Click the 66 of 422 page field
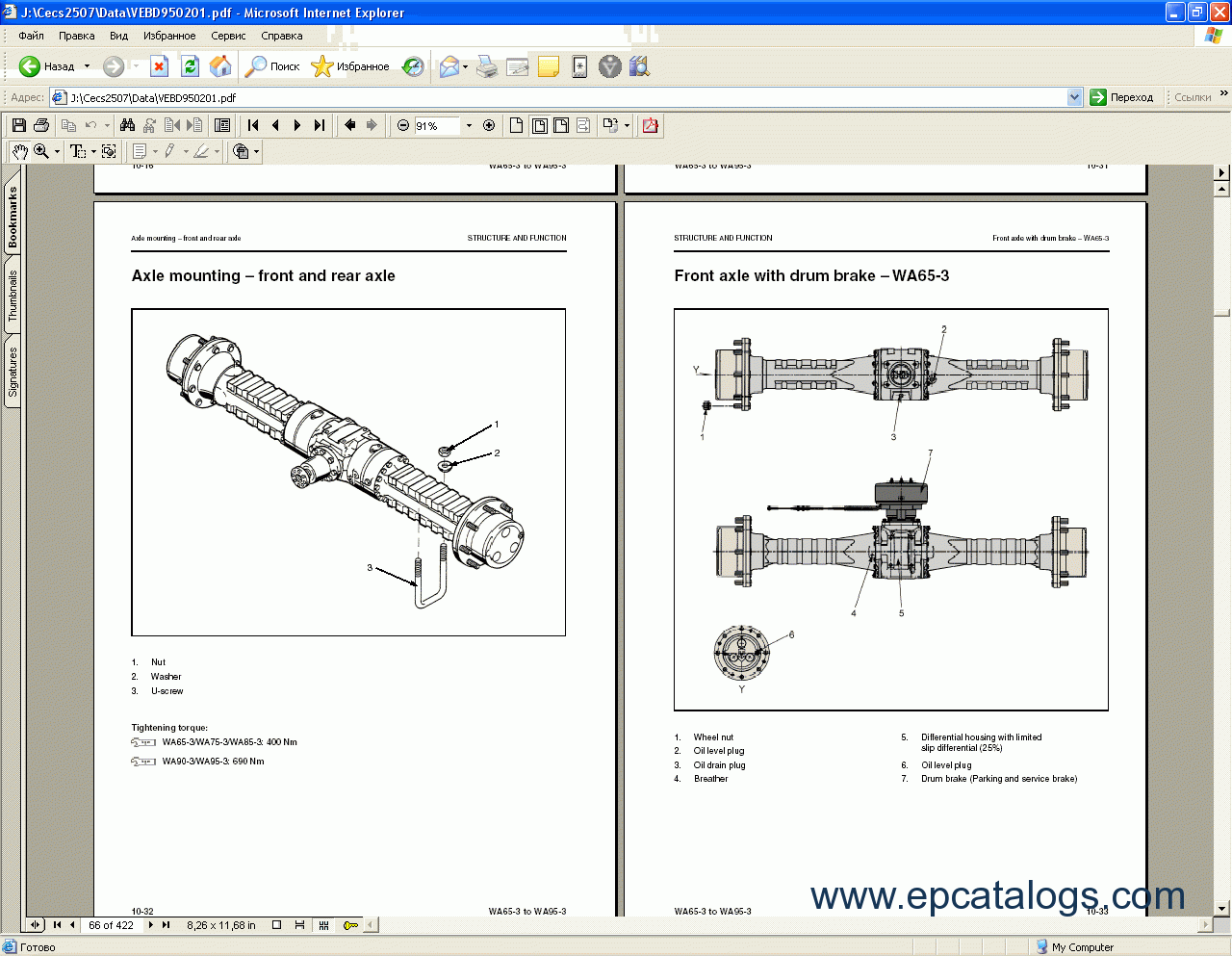Screen dimensions: 1232x956 pyautogui.click(x=112, y=925)
